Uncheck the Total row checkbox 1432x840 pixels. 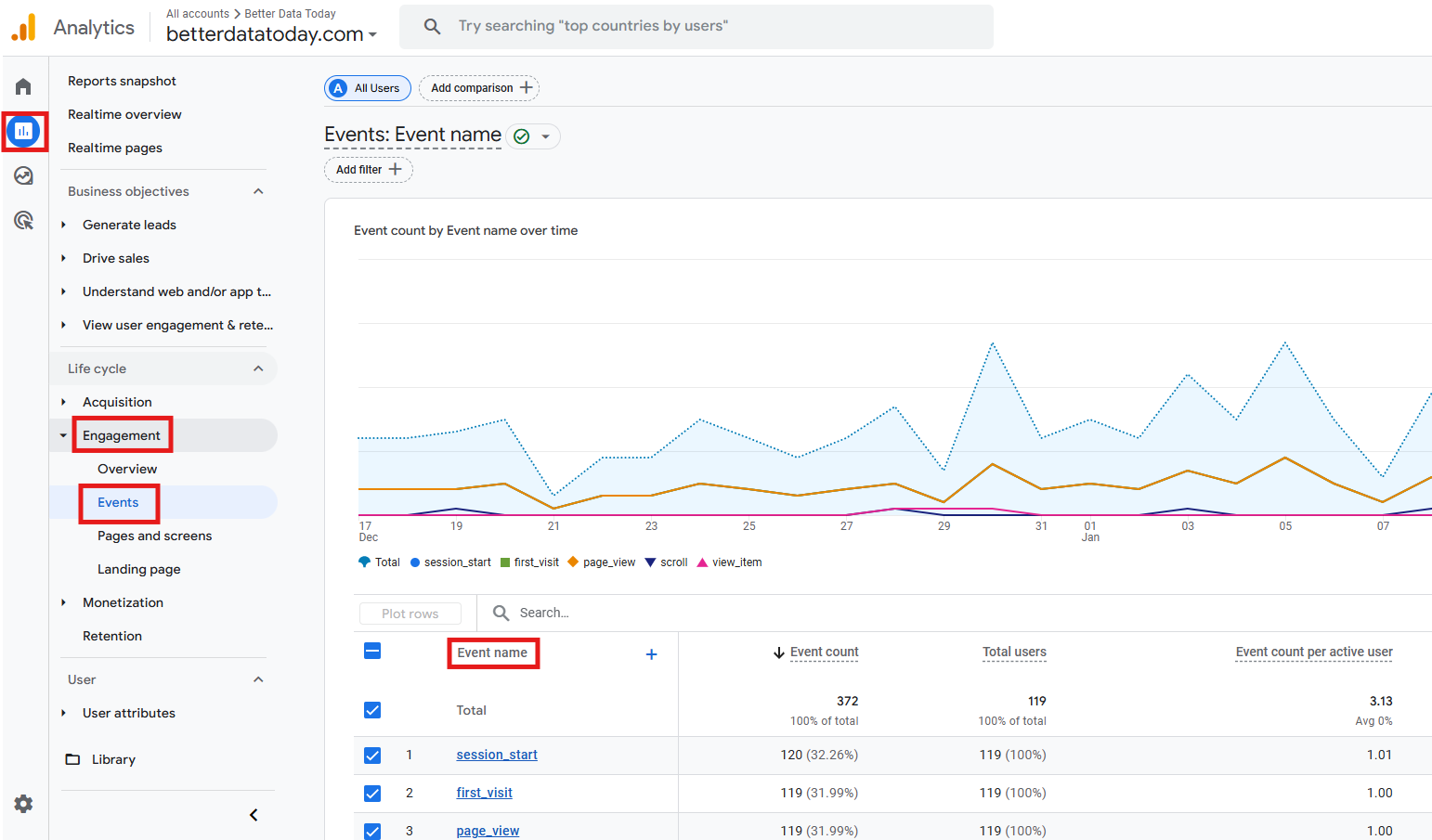pos(372,710)
